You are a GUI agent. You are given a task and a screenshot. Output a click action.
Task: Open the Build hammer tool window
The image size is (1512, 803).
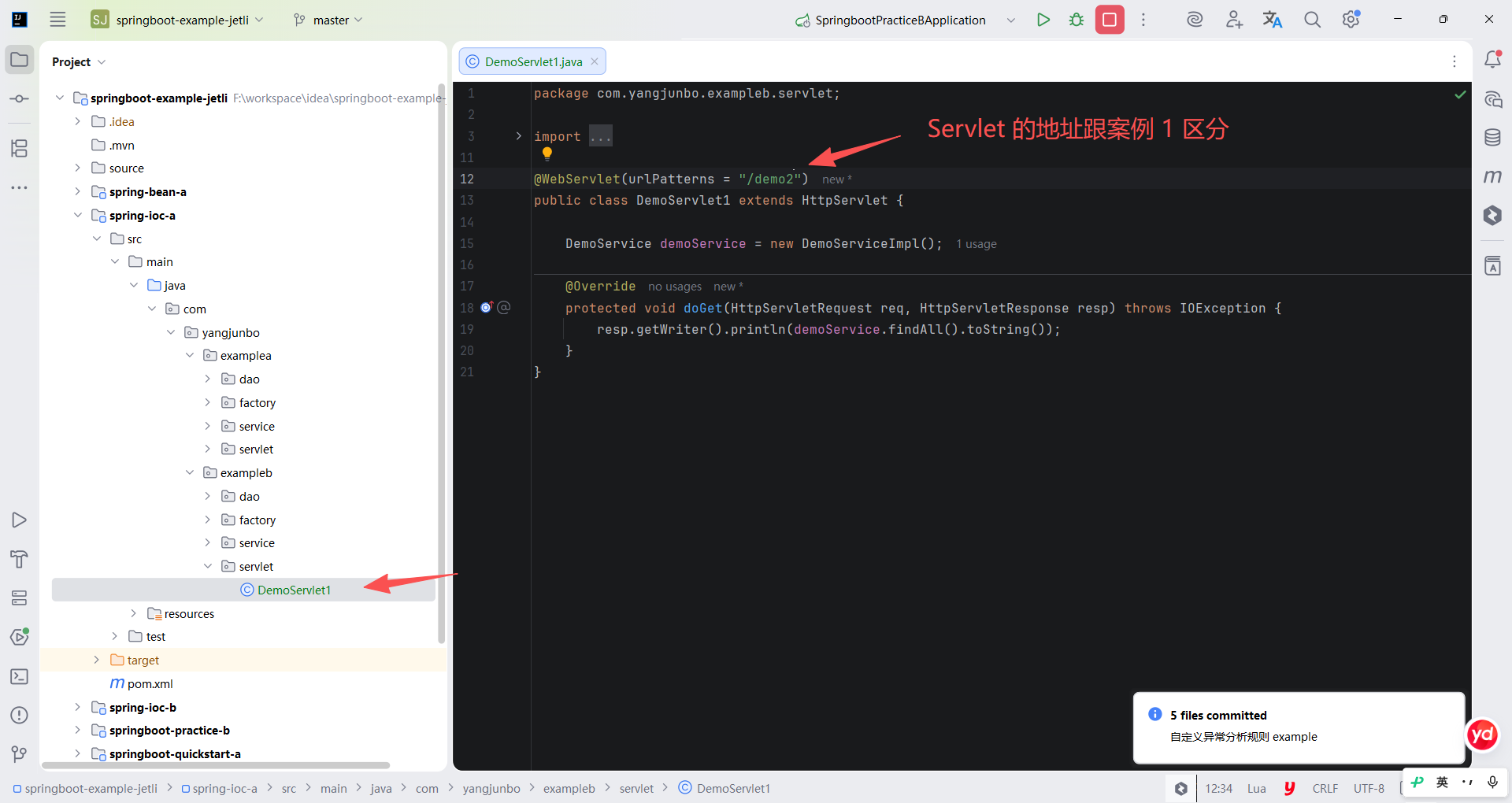(20, 559)
